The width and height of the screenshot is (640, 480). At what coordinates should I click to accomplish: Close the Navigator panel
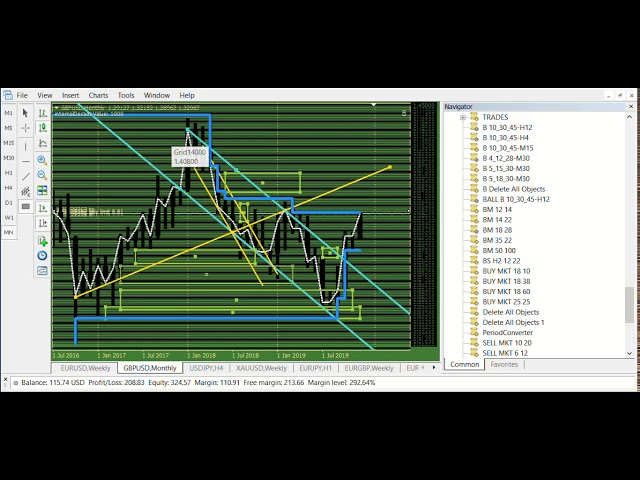tap(632, 106)
